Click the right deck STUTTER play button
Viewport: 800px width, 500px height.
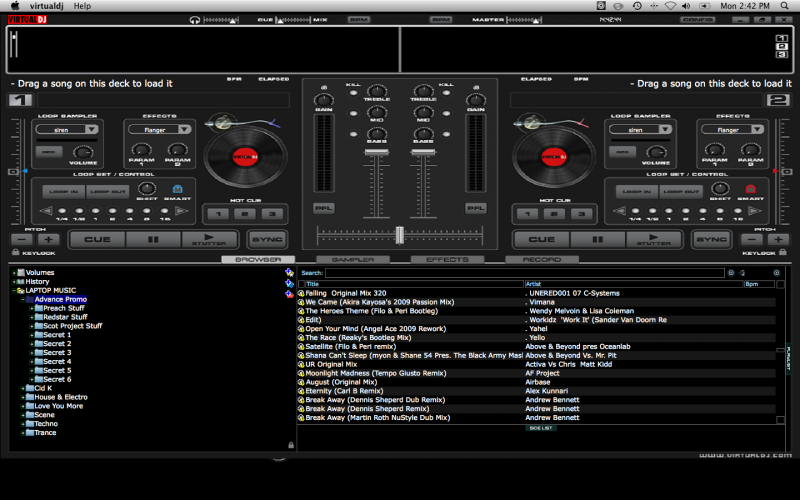pyautogui.click(x=653, y=240)
